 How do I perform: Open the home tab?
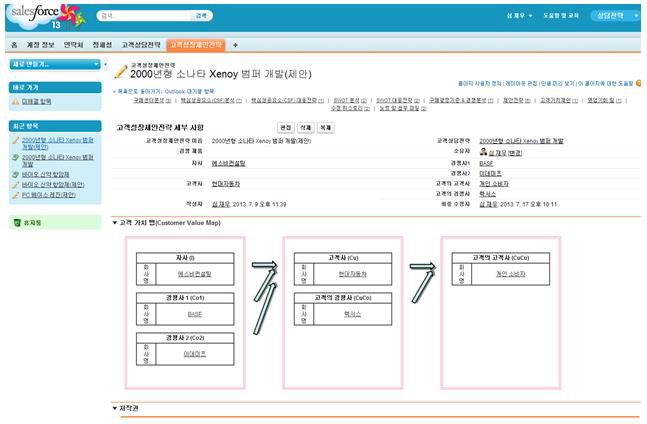14,45
